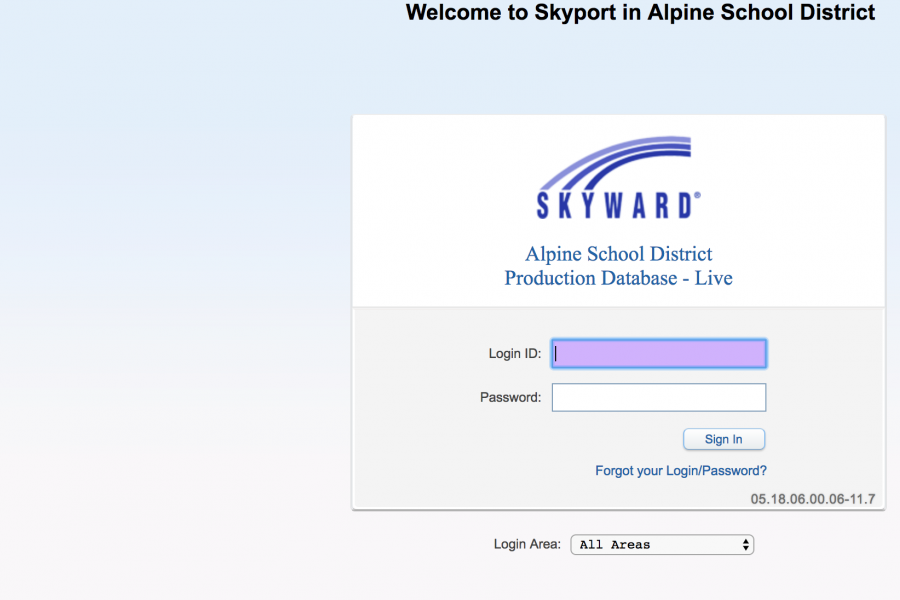Viewport: 900px width, 600px height.
Task: Click the Password label
Action: (510, 397)
